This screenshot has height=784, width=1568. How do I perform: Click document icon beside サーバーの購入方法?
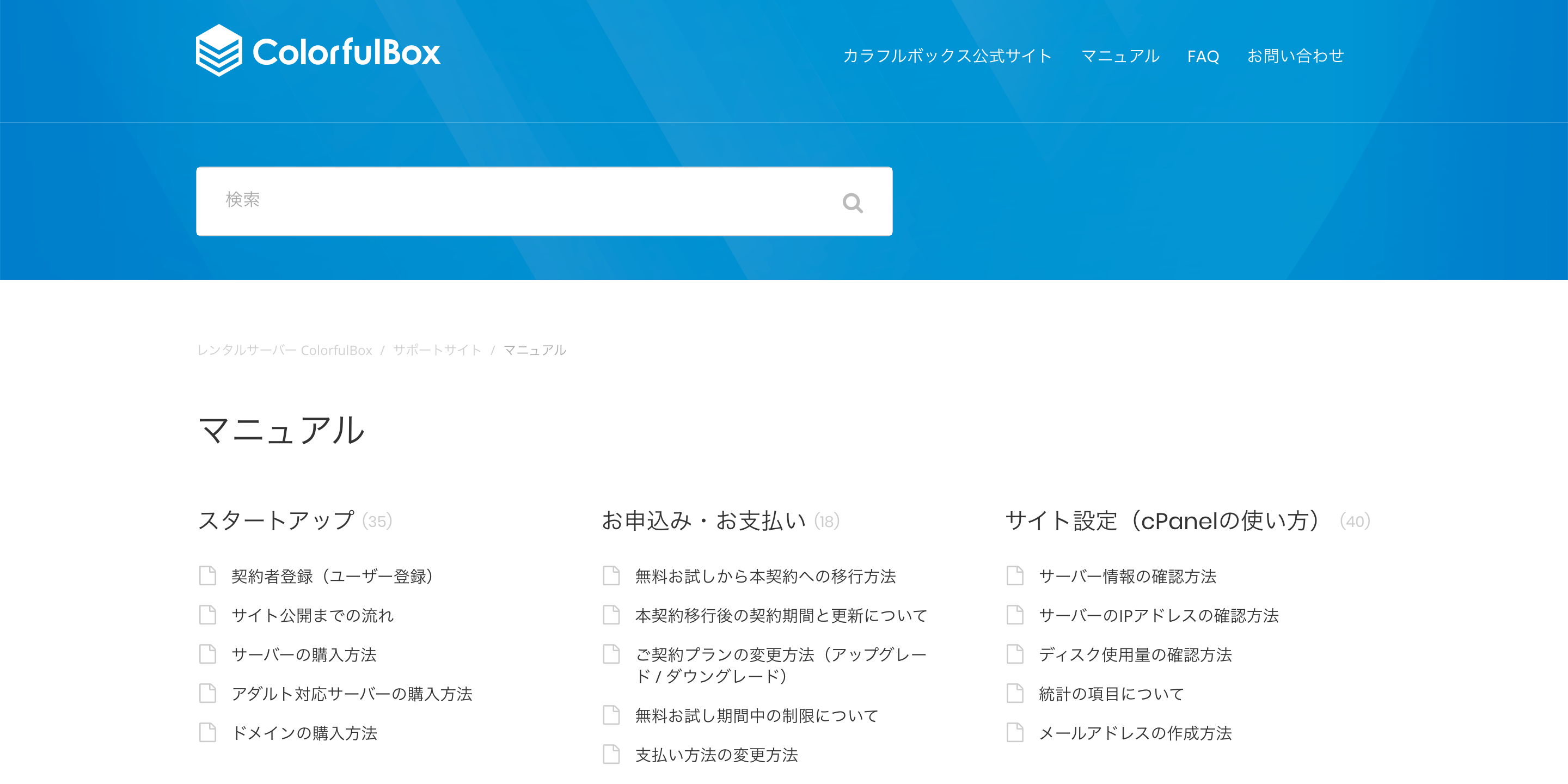pyautogui.click(x=207, y=654)
